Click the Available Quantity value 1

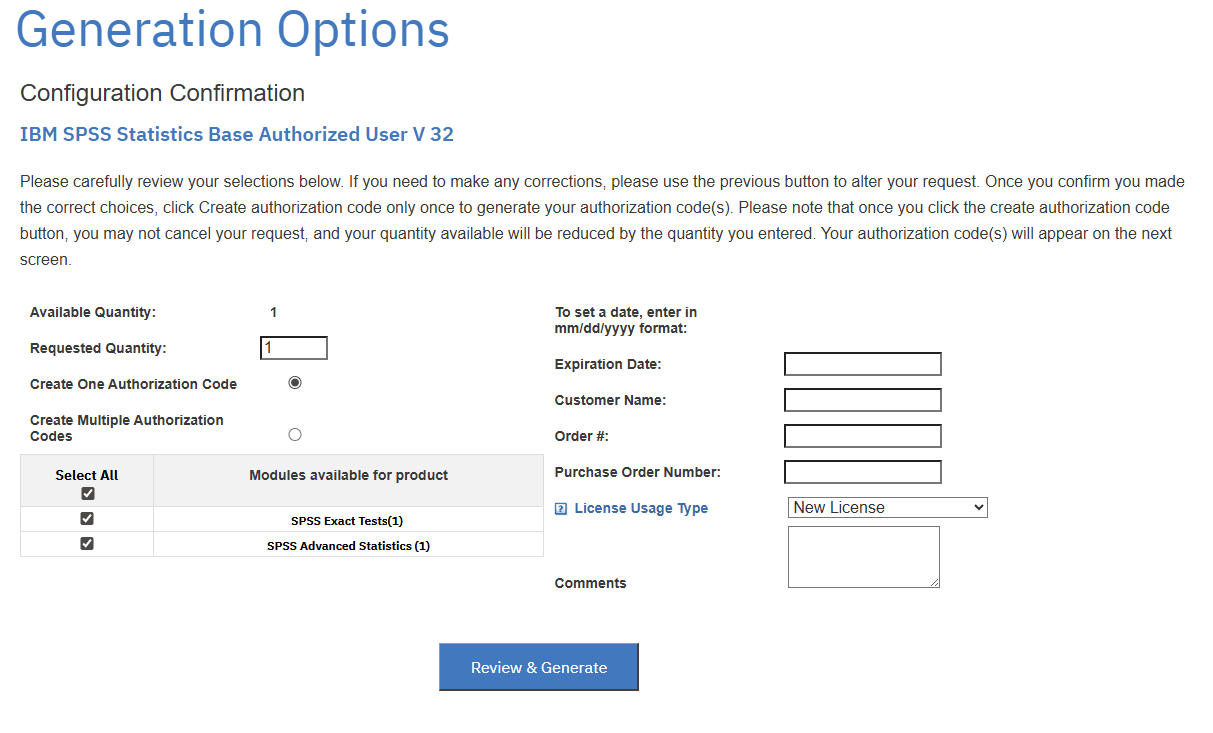coord(274,312)
